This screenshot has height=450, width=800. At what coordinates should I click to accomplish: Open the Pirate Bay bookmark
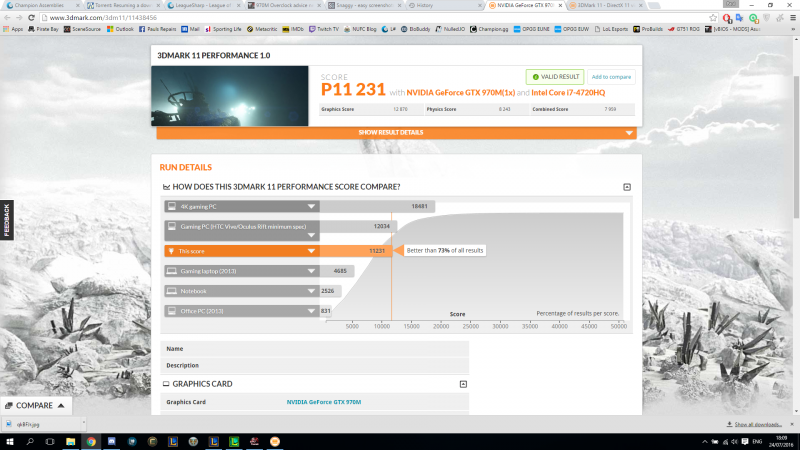click(x=43, y=29)
